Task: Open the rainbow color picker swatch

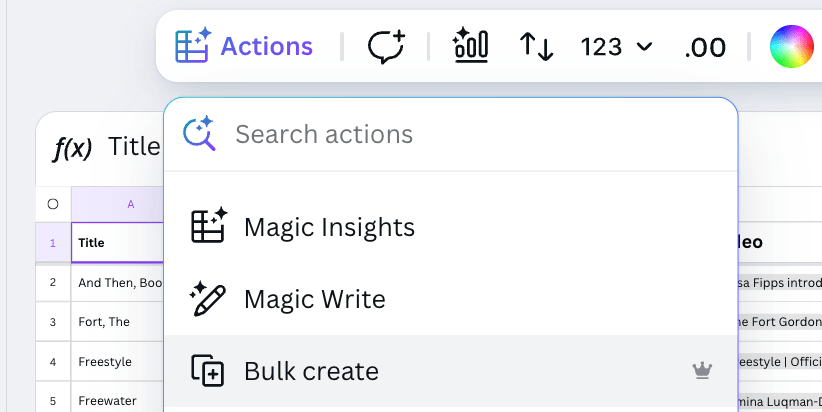Action: (x=792, y=46)
